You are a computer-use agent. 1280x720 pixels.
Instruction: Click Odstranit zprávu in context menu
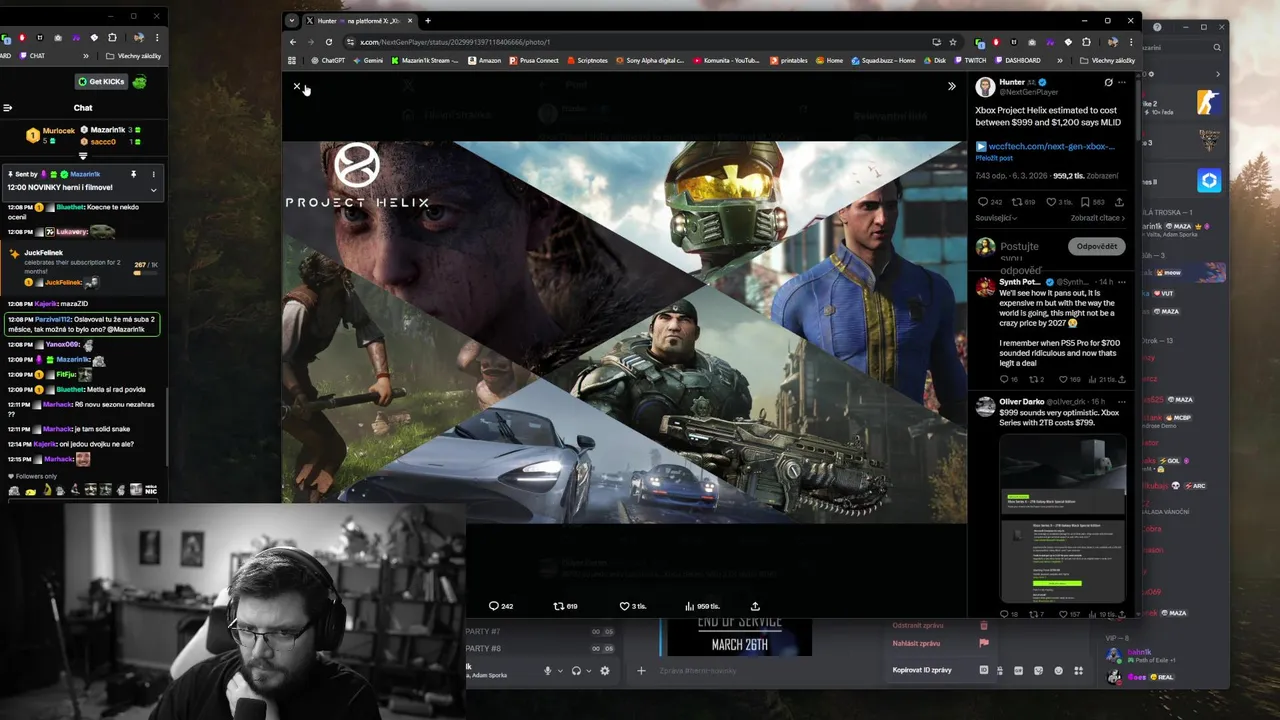tap(940, 625)
